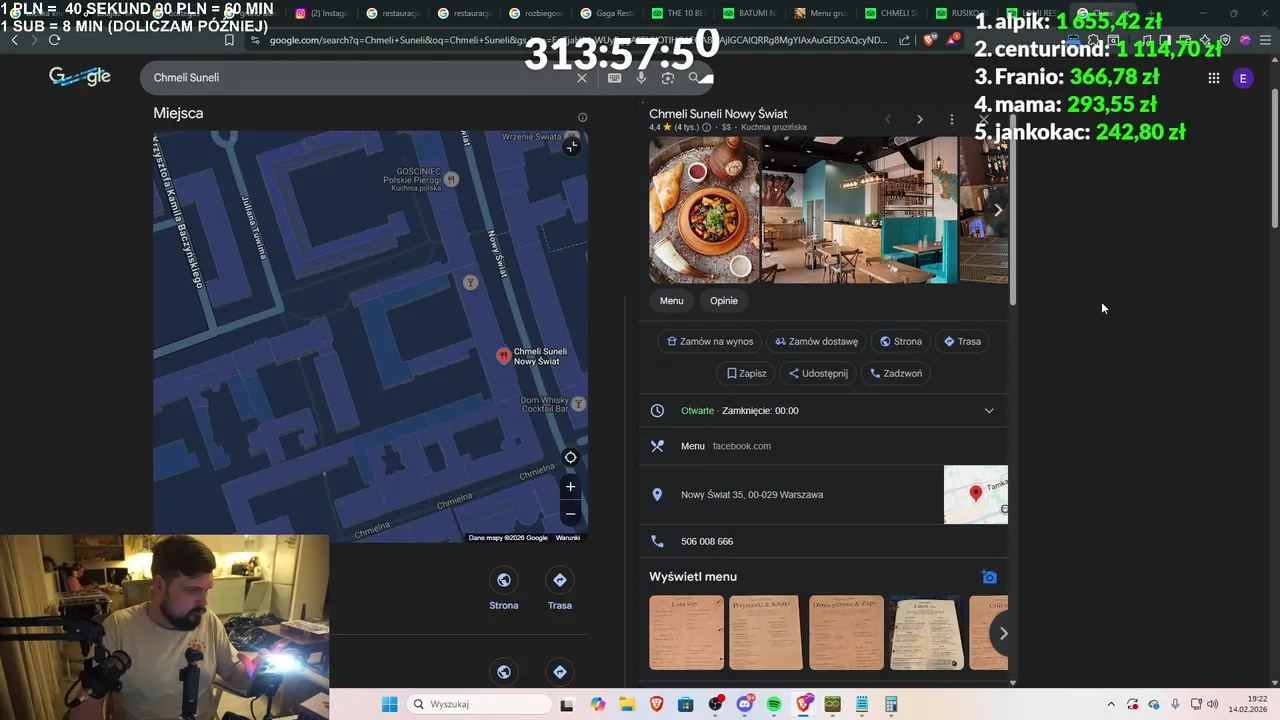Screen dimensions: 1280x720
Task: Share the place with Udostępnij
Action: pos(818,373)
